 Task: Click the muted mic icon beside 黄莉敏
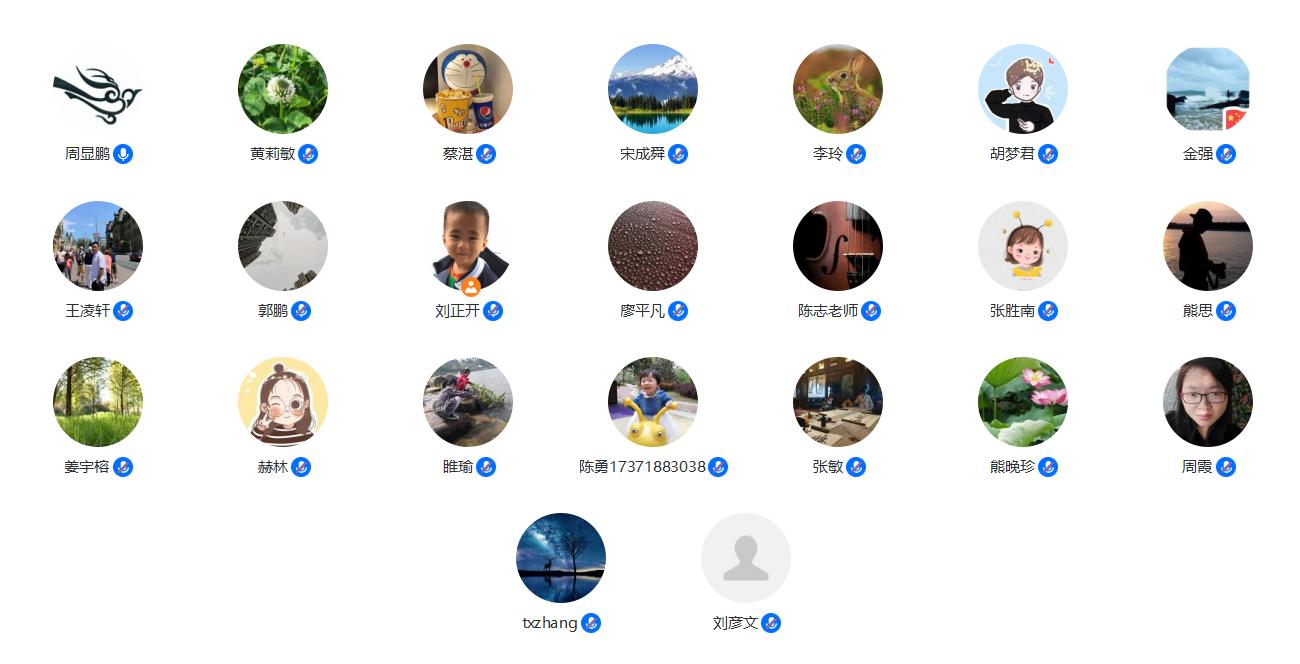[x=308, y=154]
